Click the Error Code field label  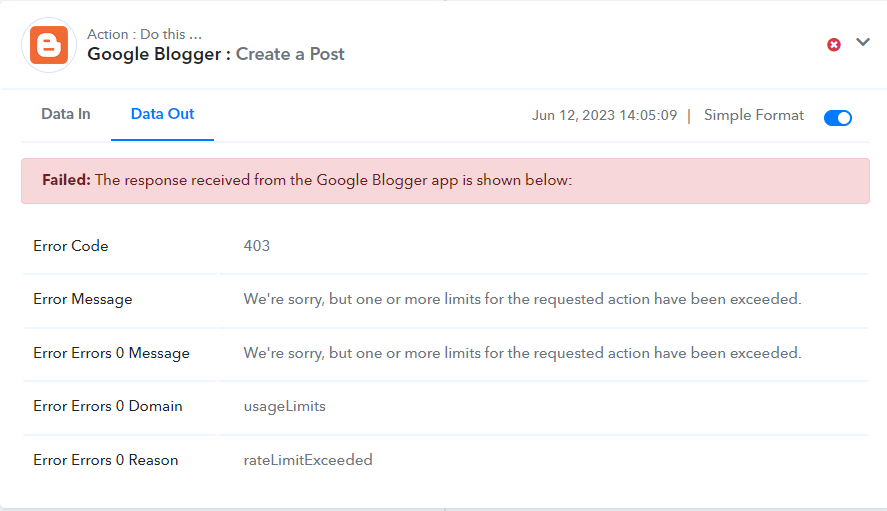coord(71,246)
